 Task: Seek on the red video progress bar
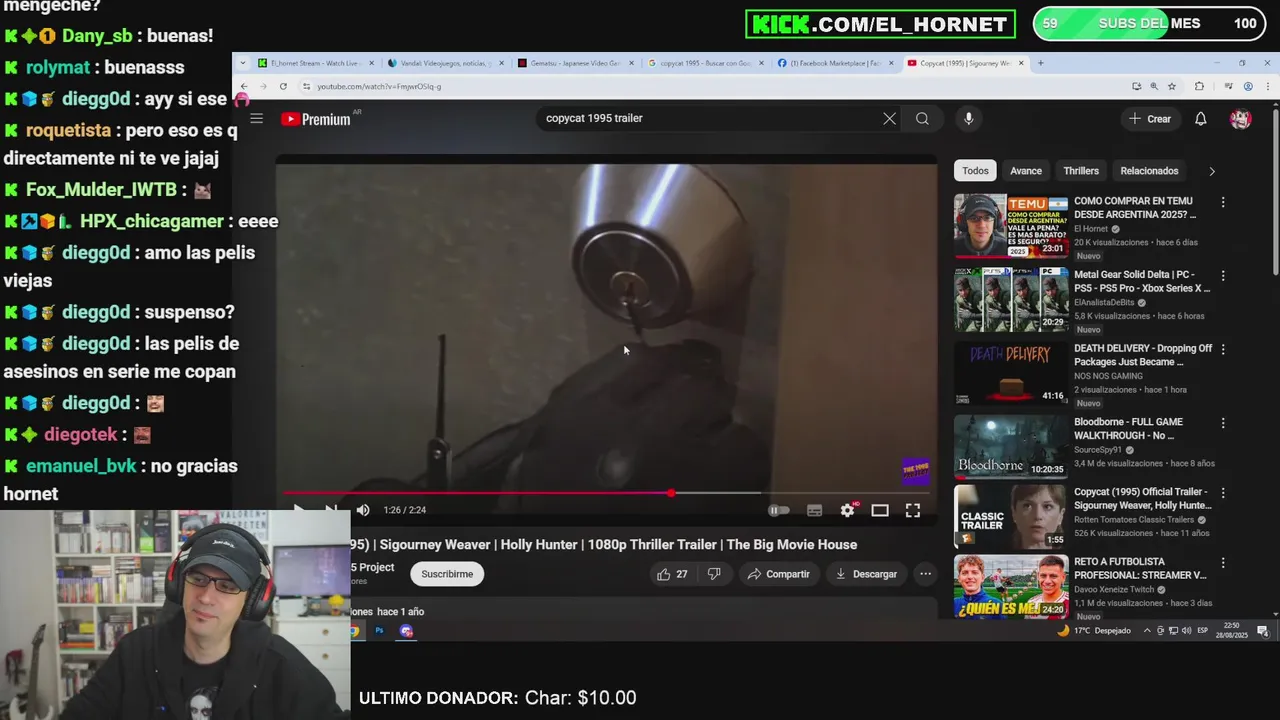606,493
